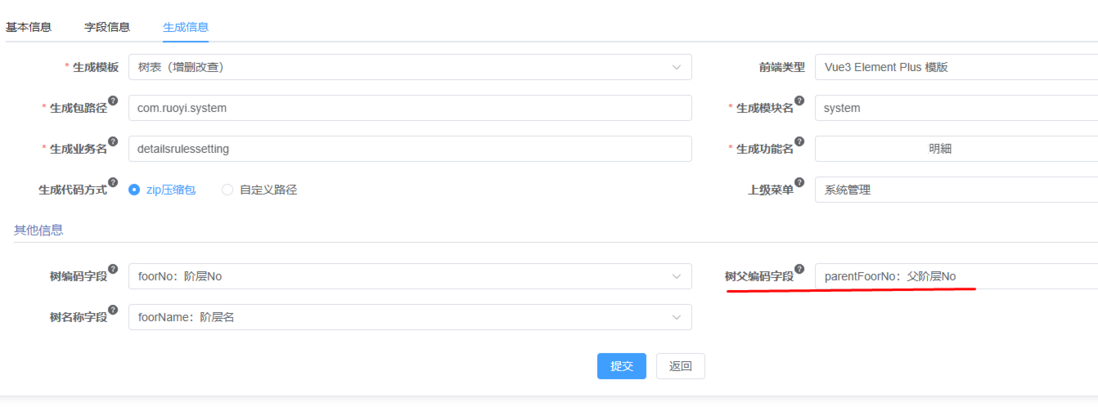Click the 返回 back button
Viewport: 1098px width, 407px height.
point(681,366)
